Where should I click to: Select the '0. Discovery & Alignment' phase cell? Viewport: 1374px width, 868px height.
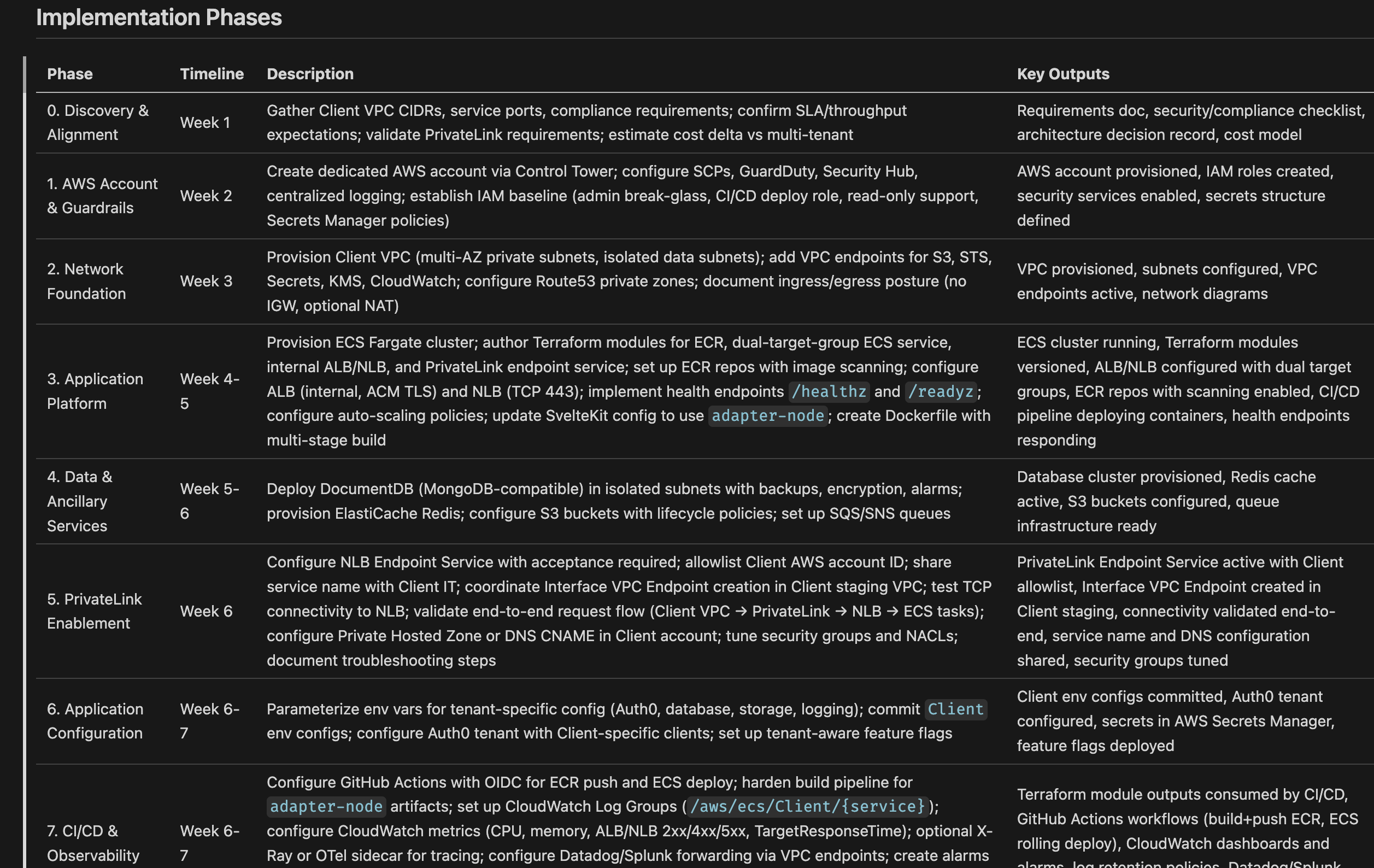[x=98, y=122]
